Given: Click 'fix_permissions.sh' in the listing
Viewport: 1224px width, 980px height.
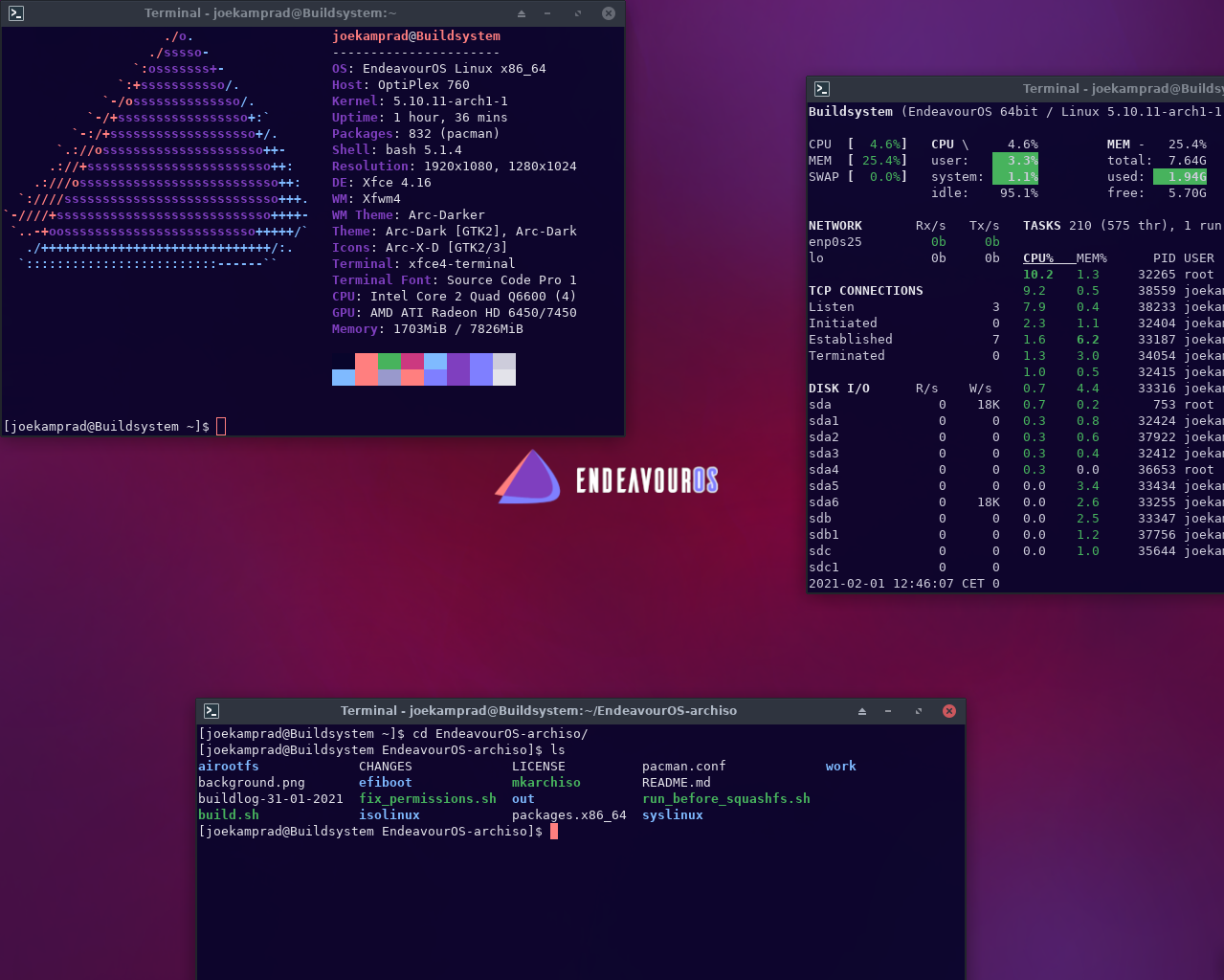Looking at the screenshot, I should pyautogui.click(x=428, y=798).
